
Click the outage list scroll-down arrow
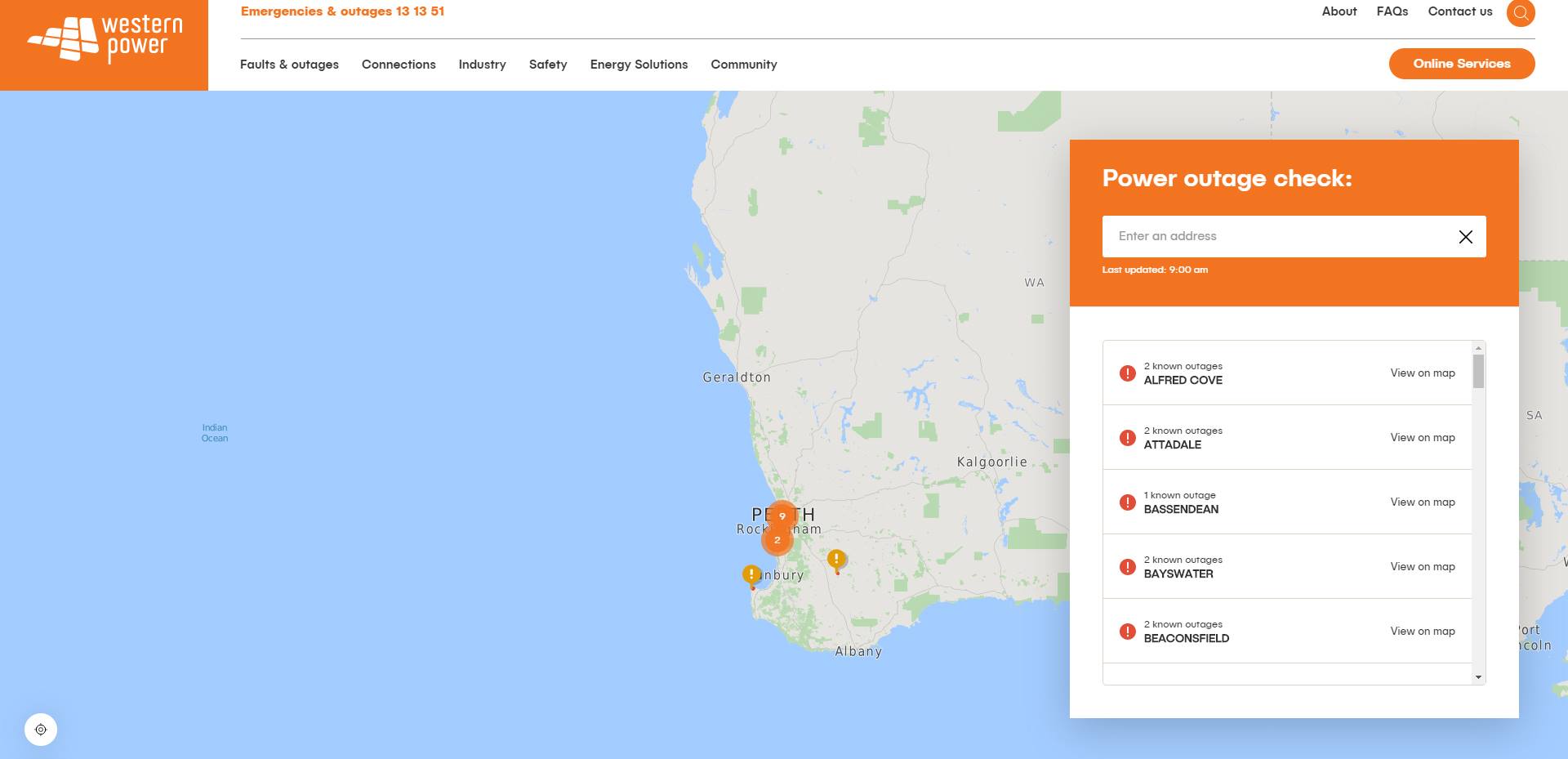[1478, 677]
